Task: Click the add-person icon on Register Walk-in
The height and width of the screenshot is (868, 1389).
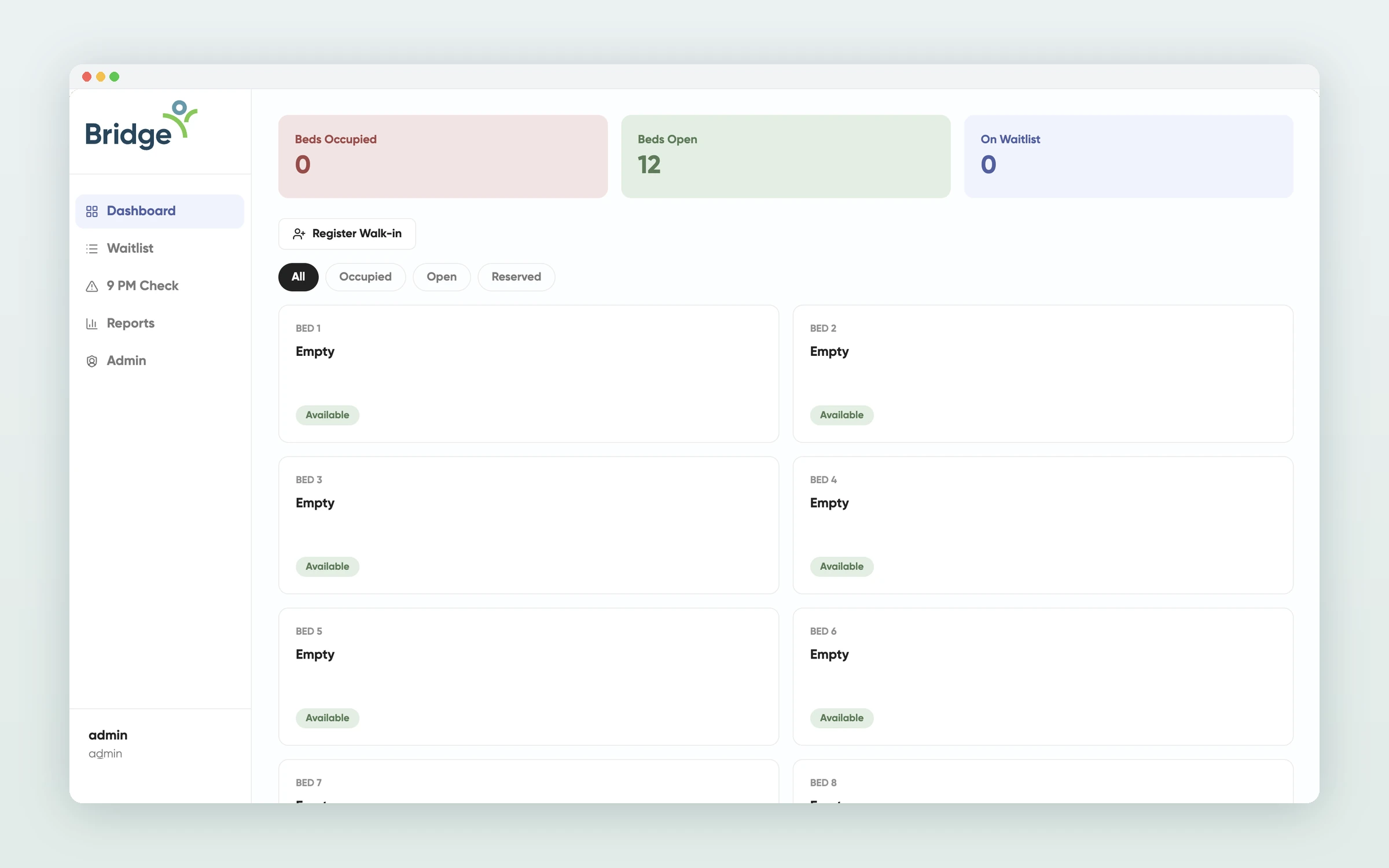Action: (299, 234)
